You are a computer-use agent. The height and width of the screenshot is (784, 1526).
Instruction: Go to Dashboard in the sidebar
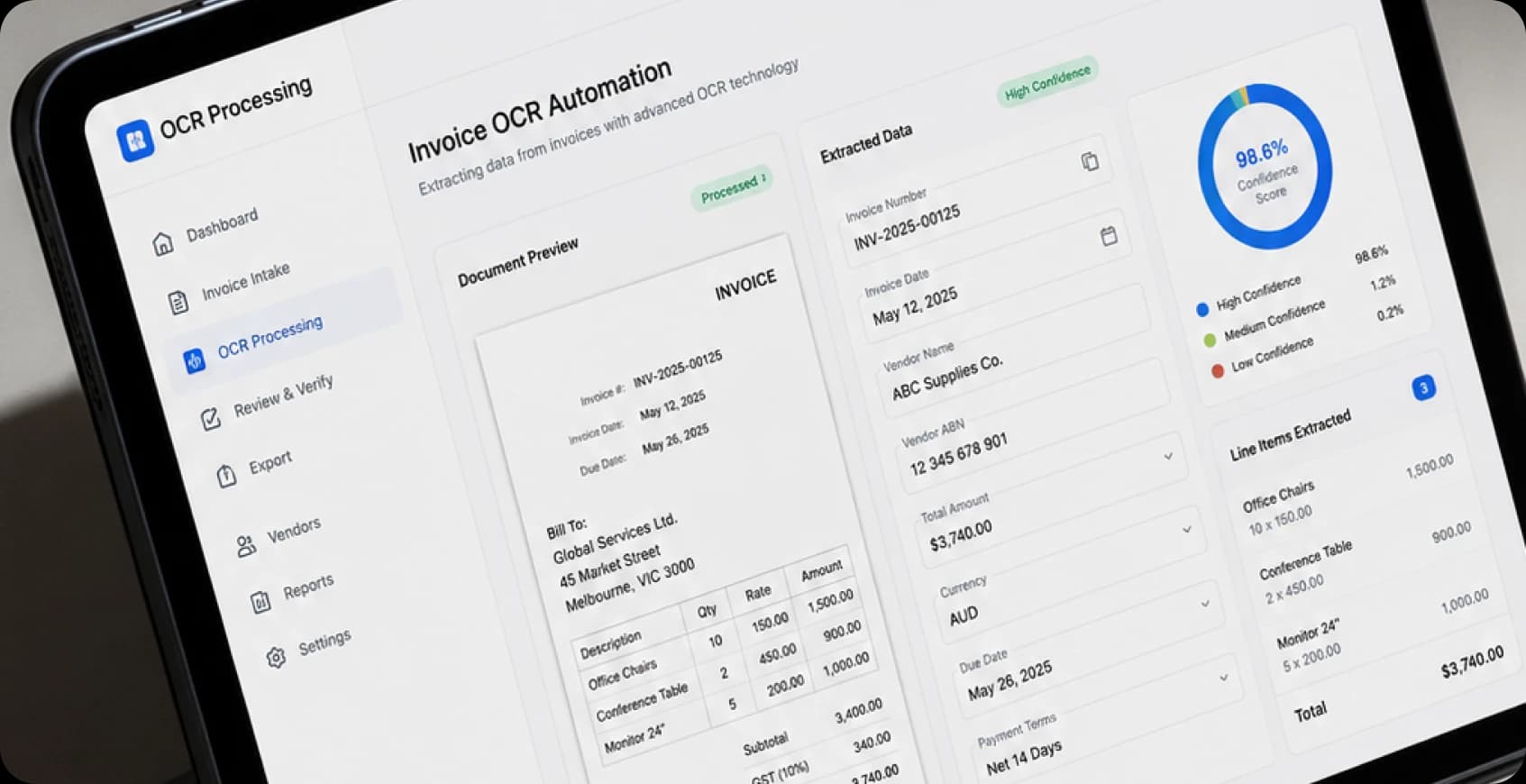222,223
